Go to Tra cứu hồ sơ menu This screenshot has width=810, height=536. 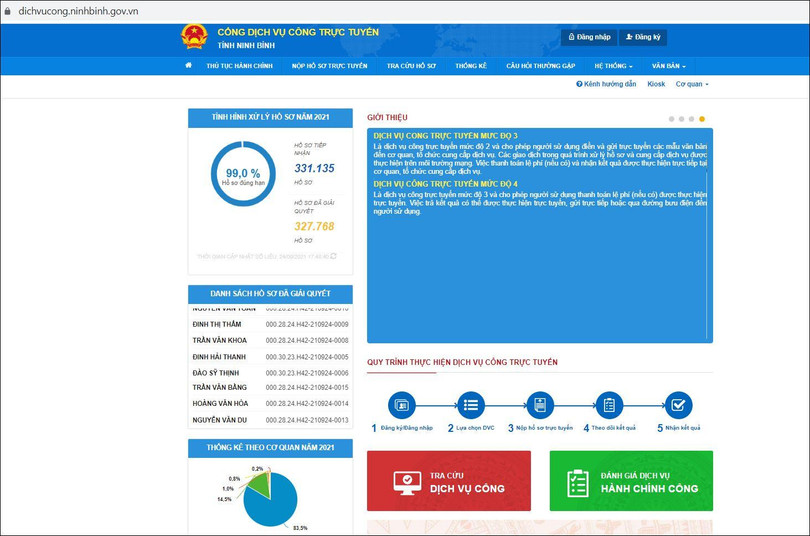click(411, 66)
